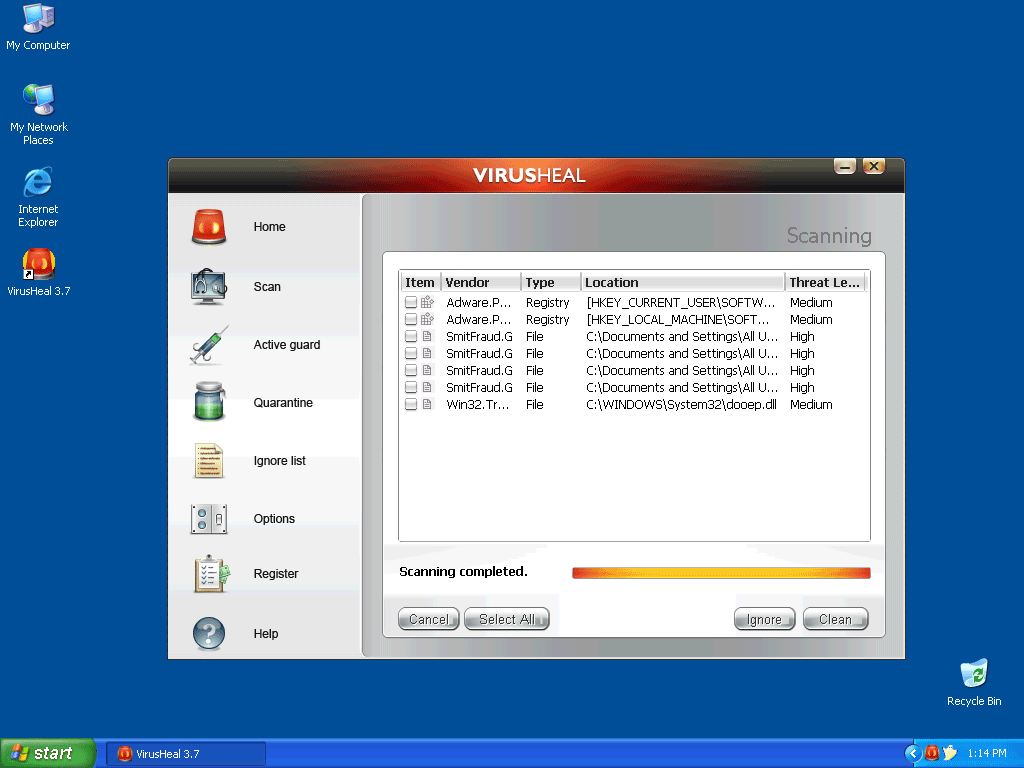1024x768 pixels.
Task: Open Options via the switch panel icon
Action: [x=209, y=519]
